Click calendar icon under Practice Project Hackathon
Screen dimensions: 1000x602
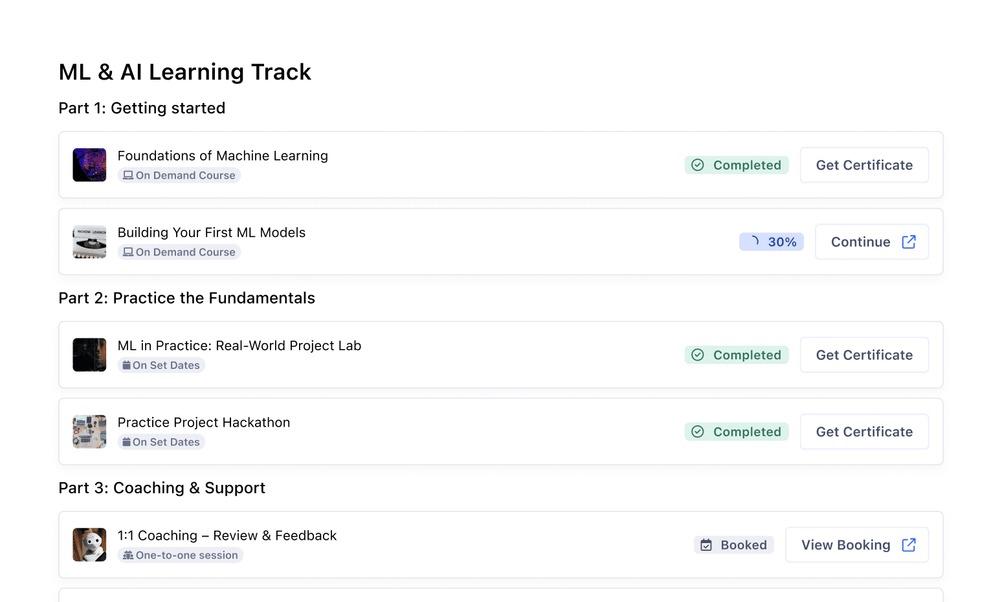click(127, 442)
